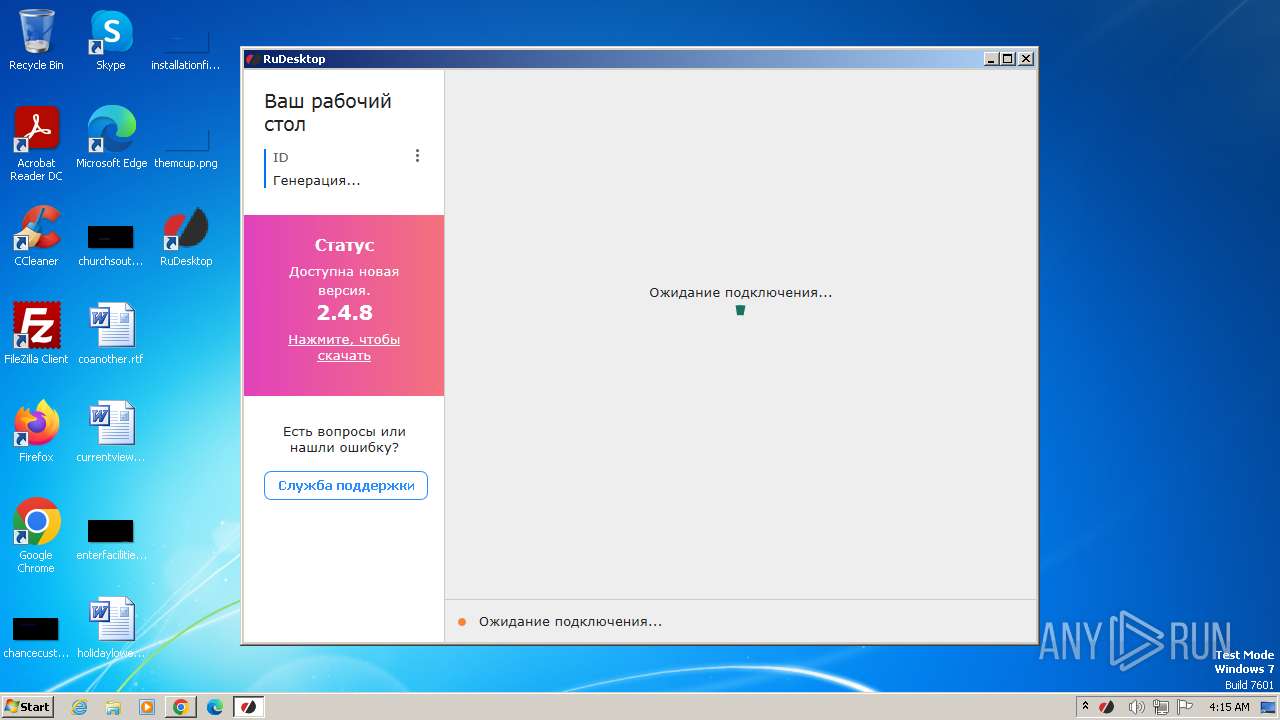Open Windows Media Player from the taskbar
1280x720 pixels.
tap(147, 707)
